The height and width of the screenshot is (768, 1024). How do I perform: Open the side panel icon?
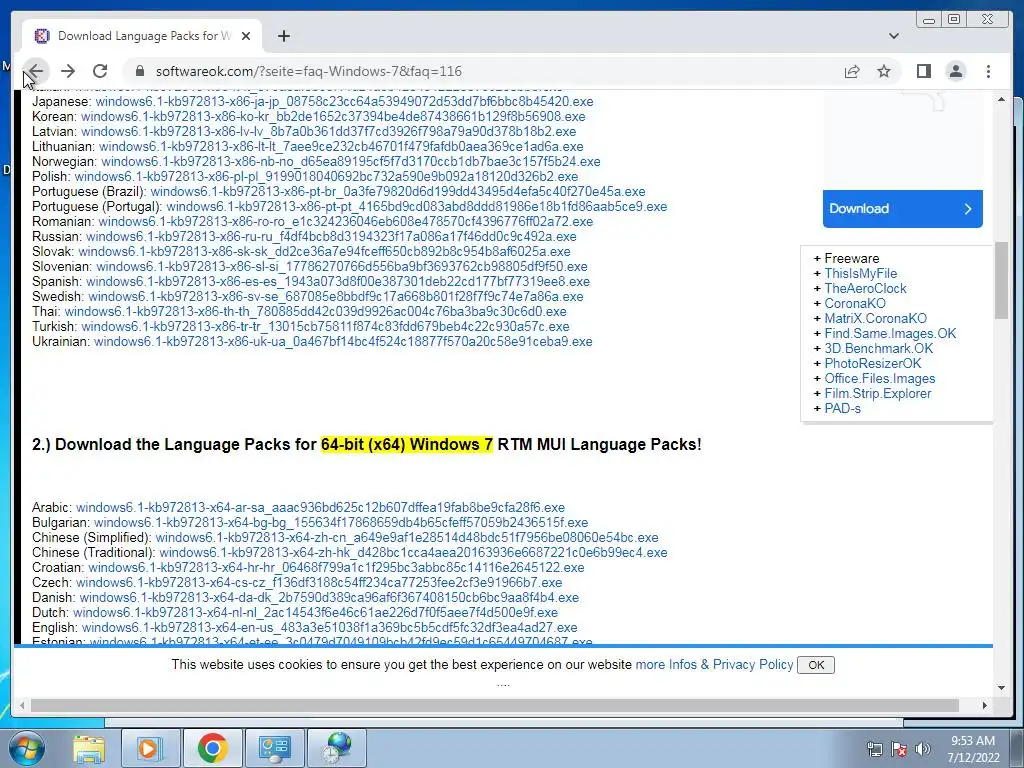[x=923, y=71]
